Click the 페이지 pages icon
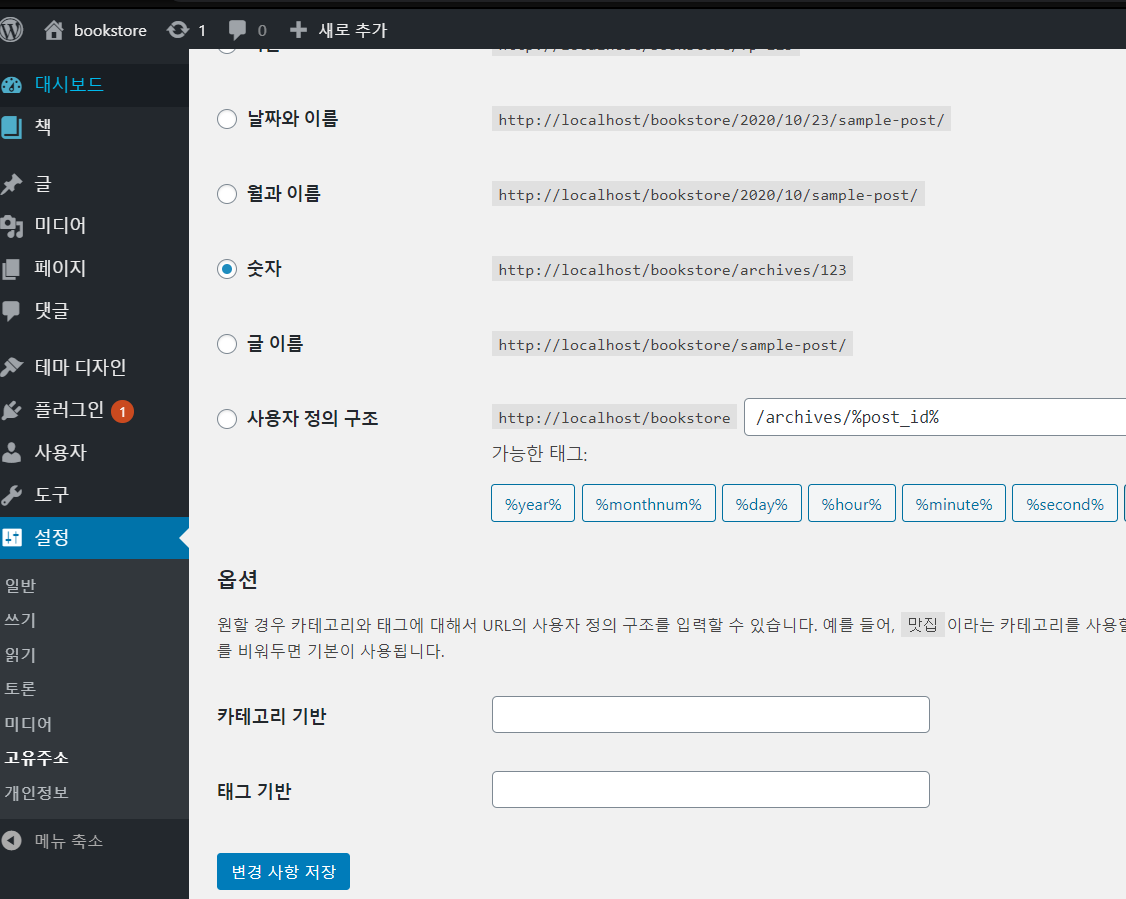1126x899 pixels. tap(11, 269)
